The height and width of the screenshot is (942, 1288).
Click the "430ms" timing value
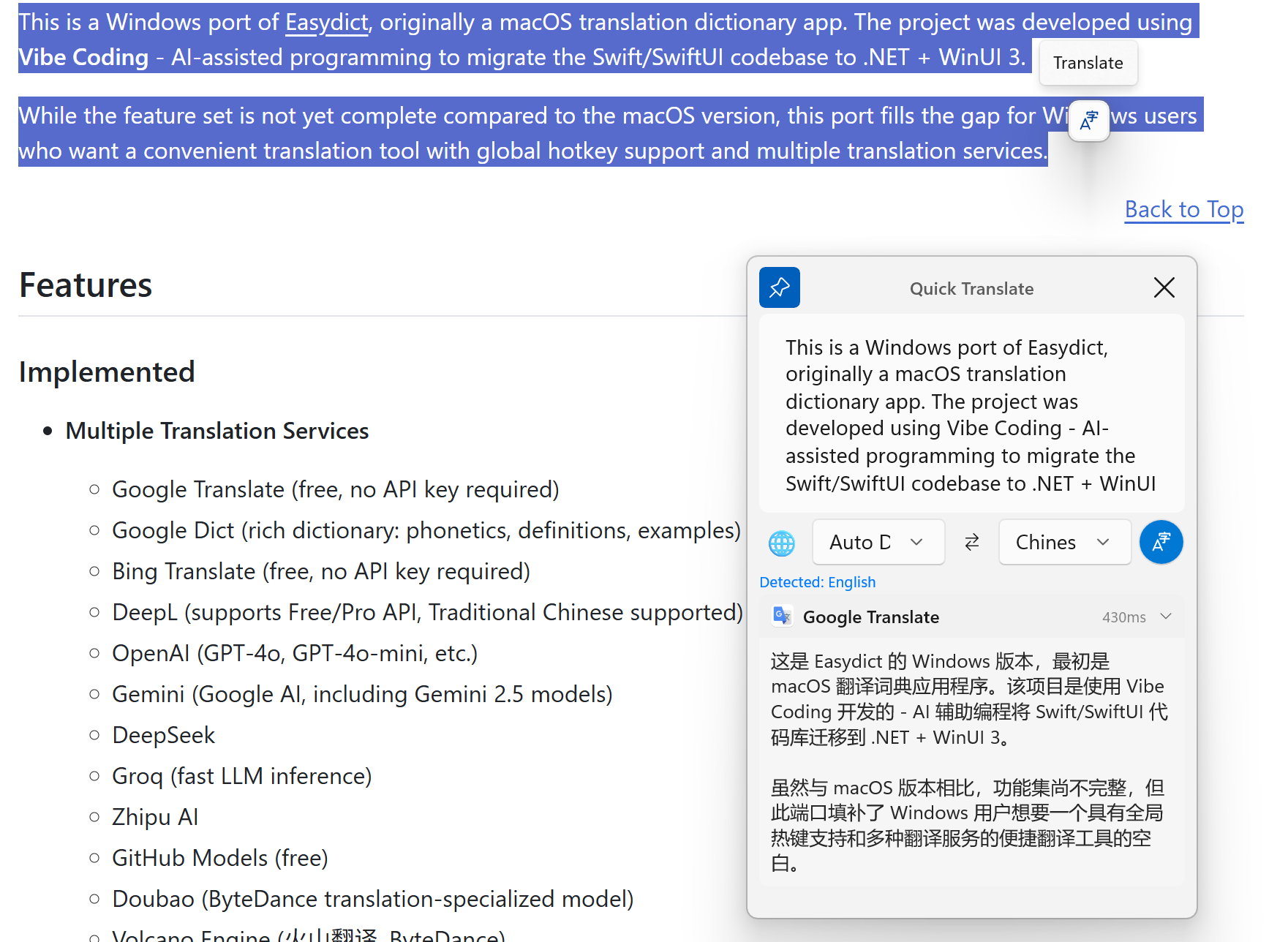pyautogui.click(x=1123, y=617)
